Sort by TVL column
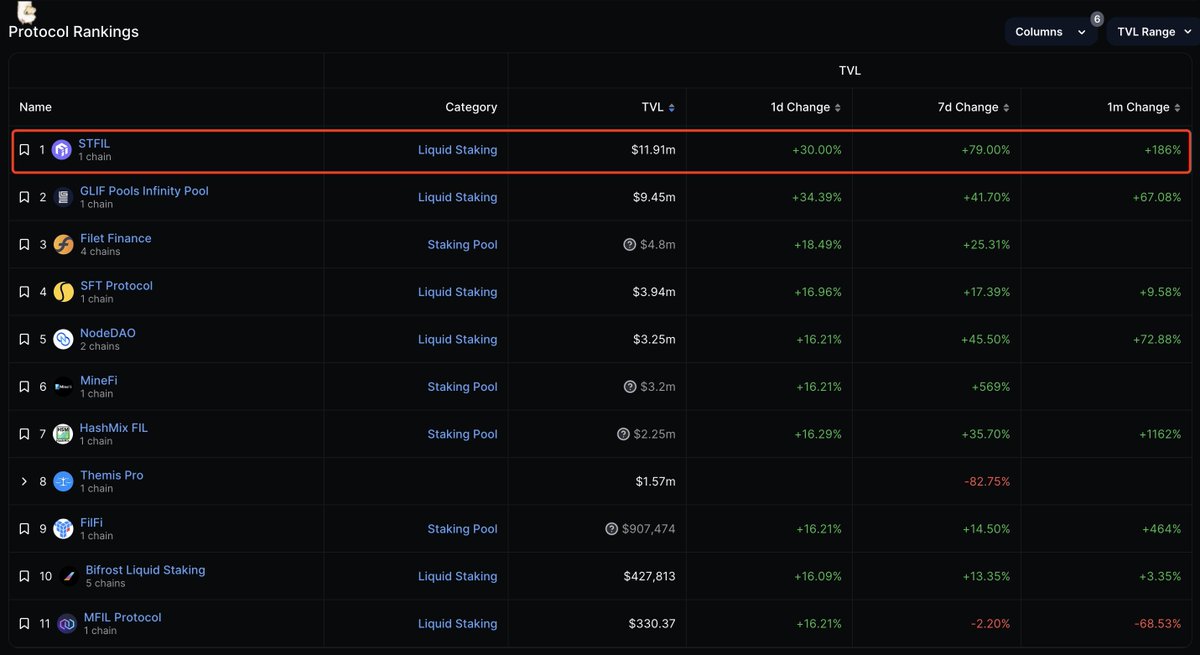 (658, 107)
